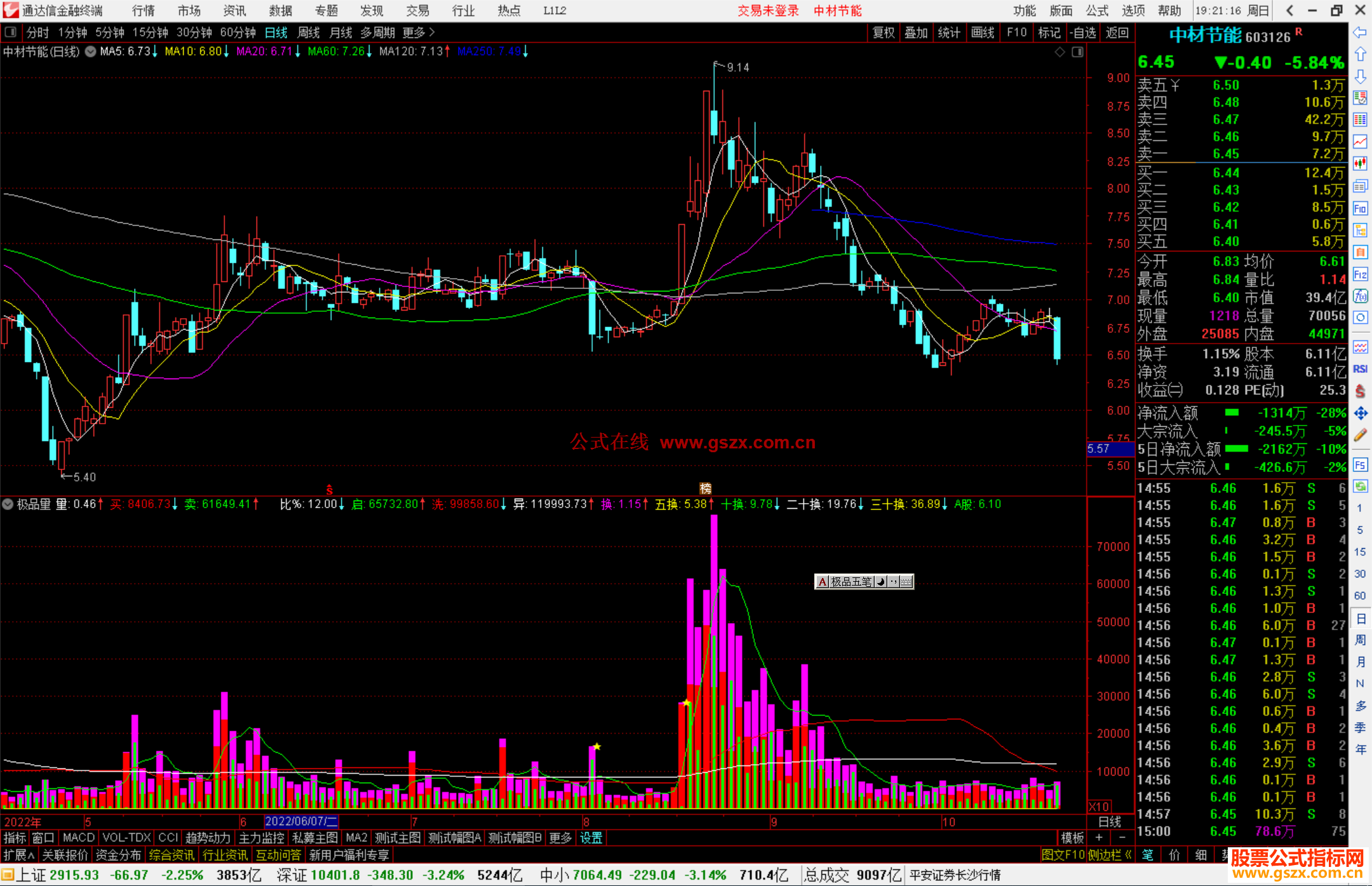Click the candlestick chart icon in sidebar
Image resolution: width=1372 pixels, height=886 pixels.
point(1359,164)
